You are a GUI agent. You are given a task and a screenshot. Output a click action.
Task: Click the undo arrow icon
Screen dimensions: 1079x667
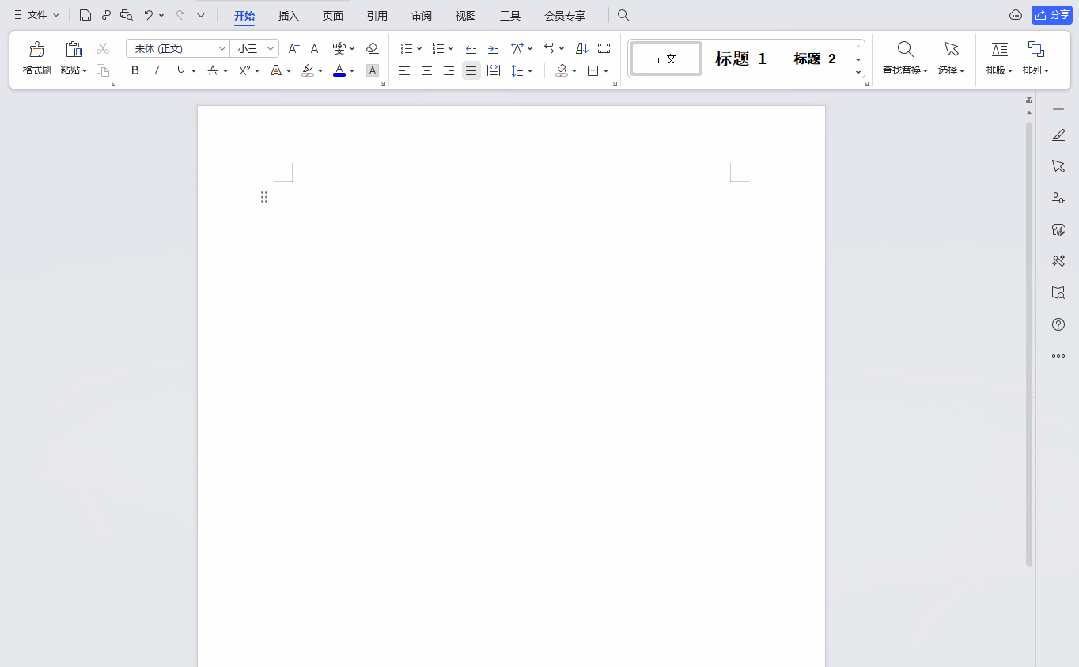tap(149, 15)
